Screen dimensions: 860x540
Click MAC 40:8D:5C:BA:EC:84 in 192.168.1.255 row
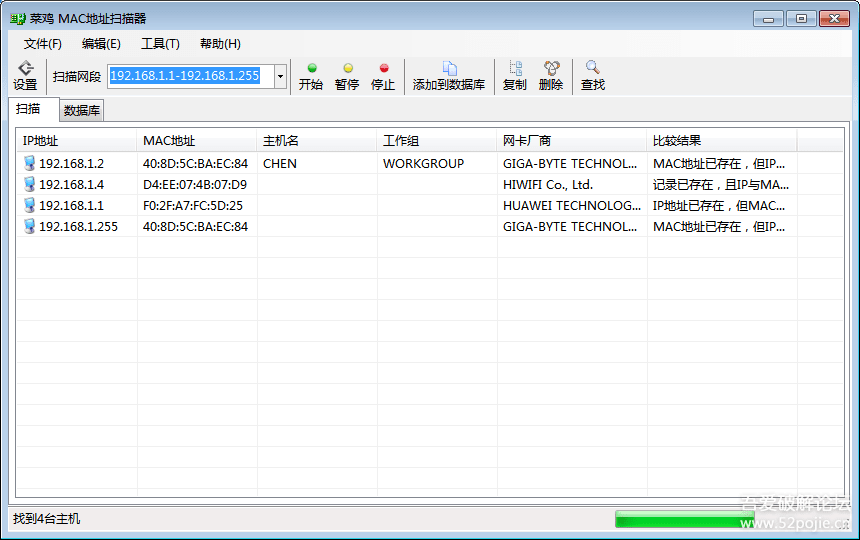point(195,226)
